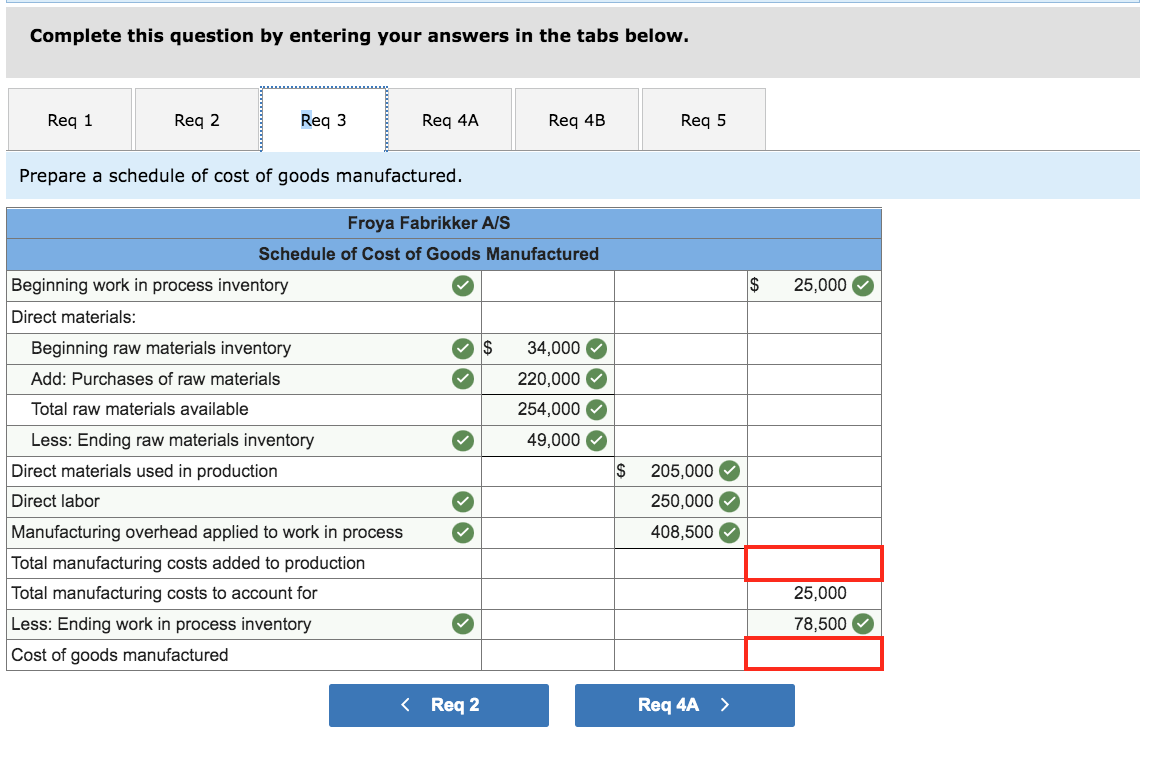Viewport: 1164px width, 768px height.
Task: Click checkmark beside the Direct labor label
Action: (x=462, y=502)
